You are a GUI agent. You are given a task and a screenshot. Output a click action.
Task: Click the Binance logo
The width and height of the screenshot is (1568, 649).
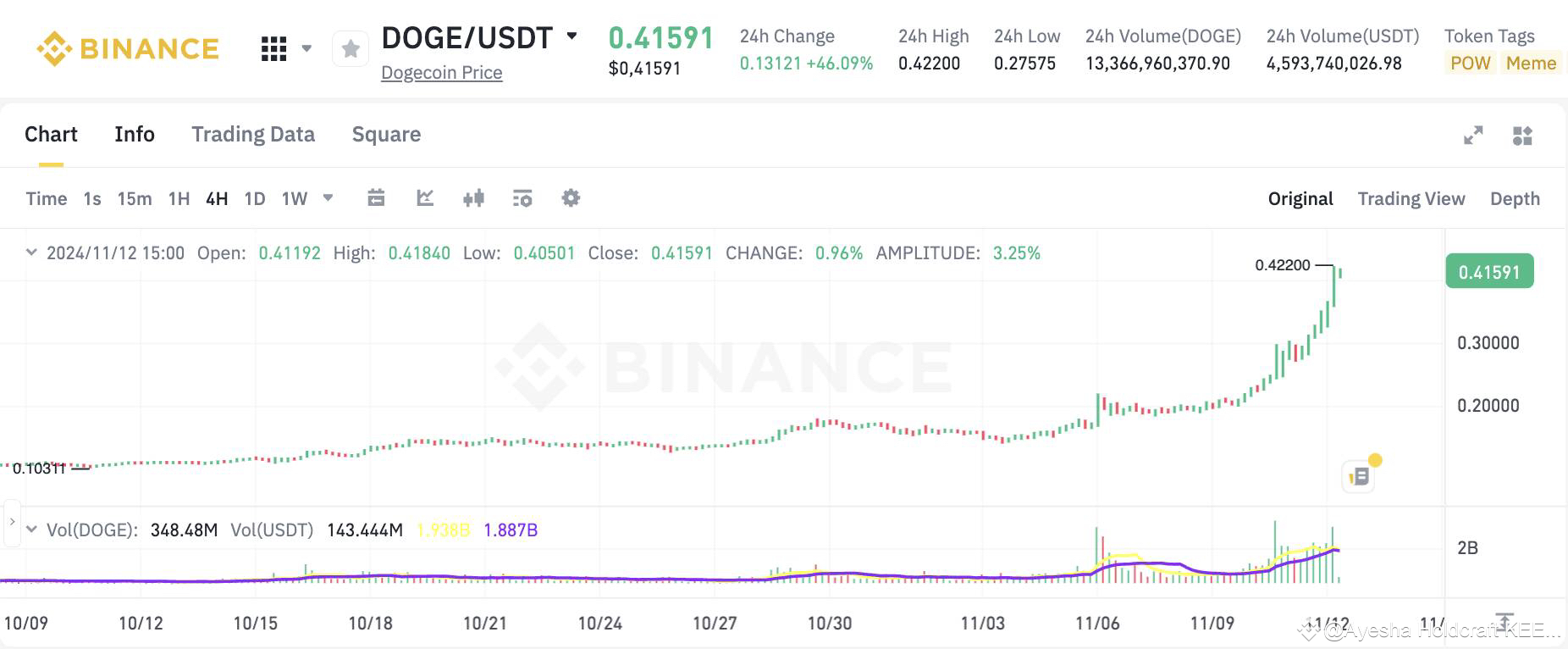click(127, 48)
